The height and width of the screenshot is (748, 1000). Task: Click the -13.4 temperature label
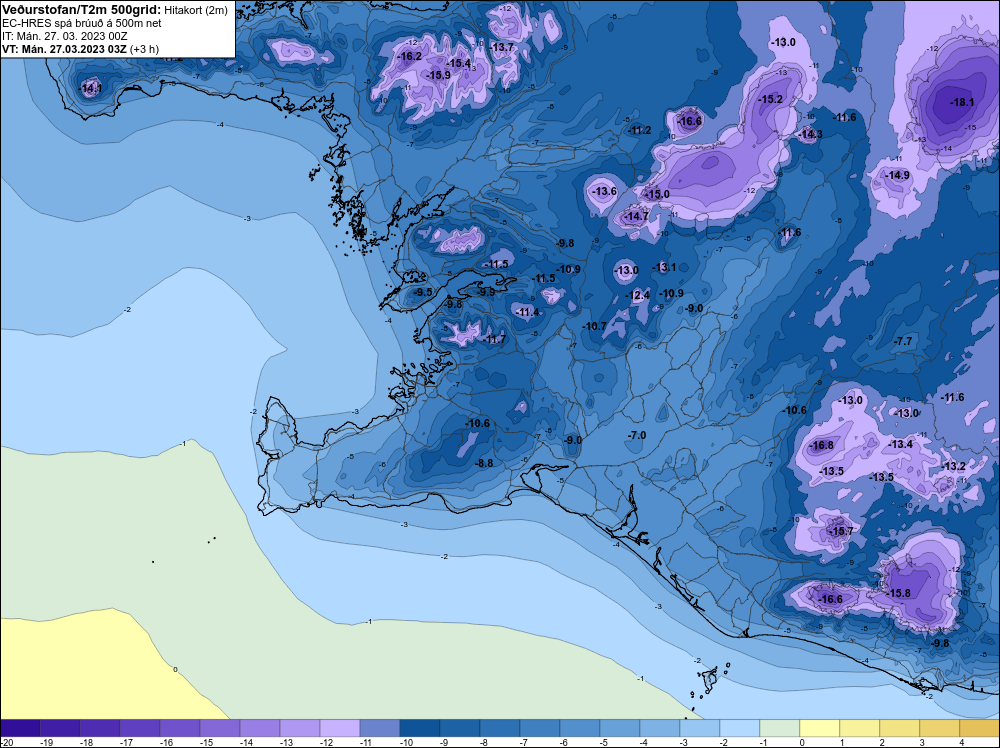901,444
